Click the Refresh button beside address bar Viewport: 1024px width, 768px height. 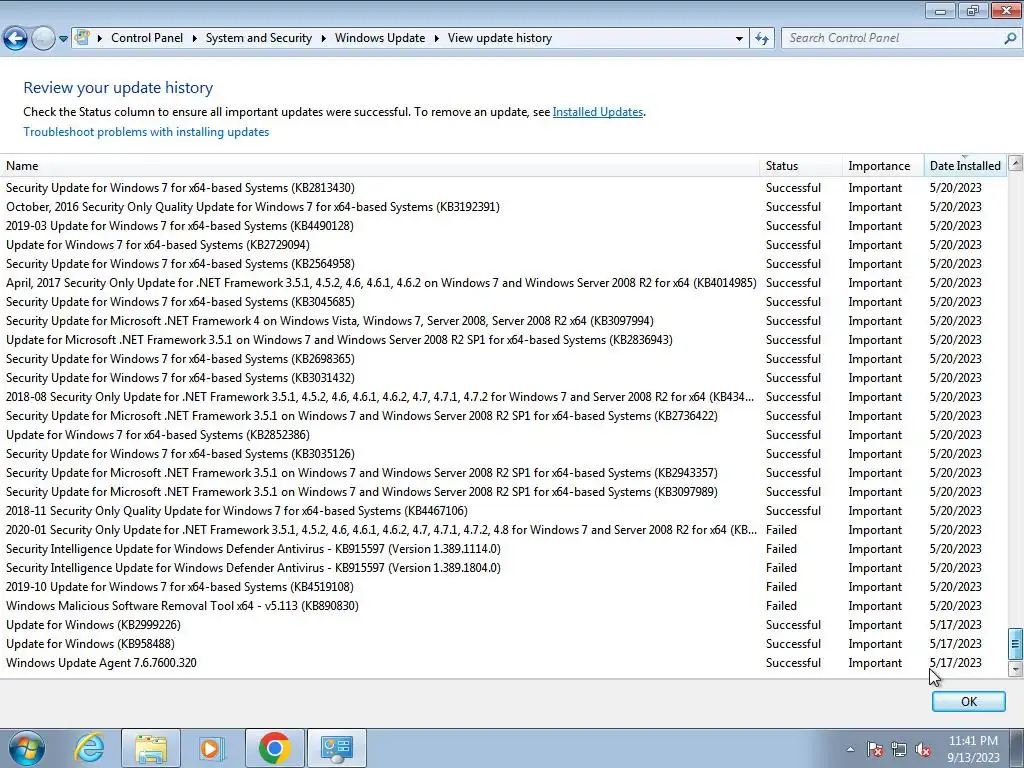pos(761,39)
